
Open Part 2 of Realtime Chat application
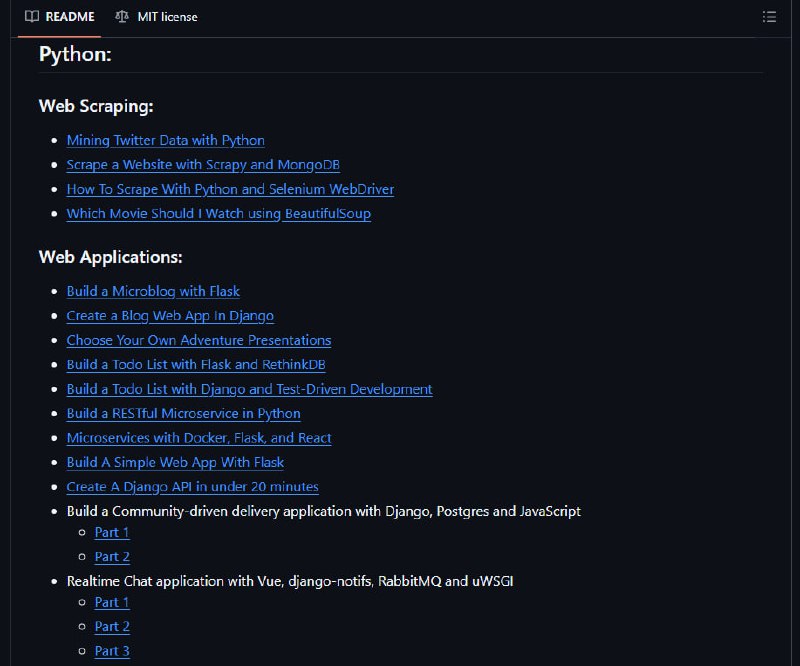[x=112, y=627]
